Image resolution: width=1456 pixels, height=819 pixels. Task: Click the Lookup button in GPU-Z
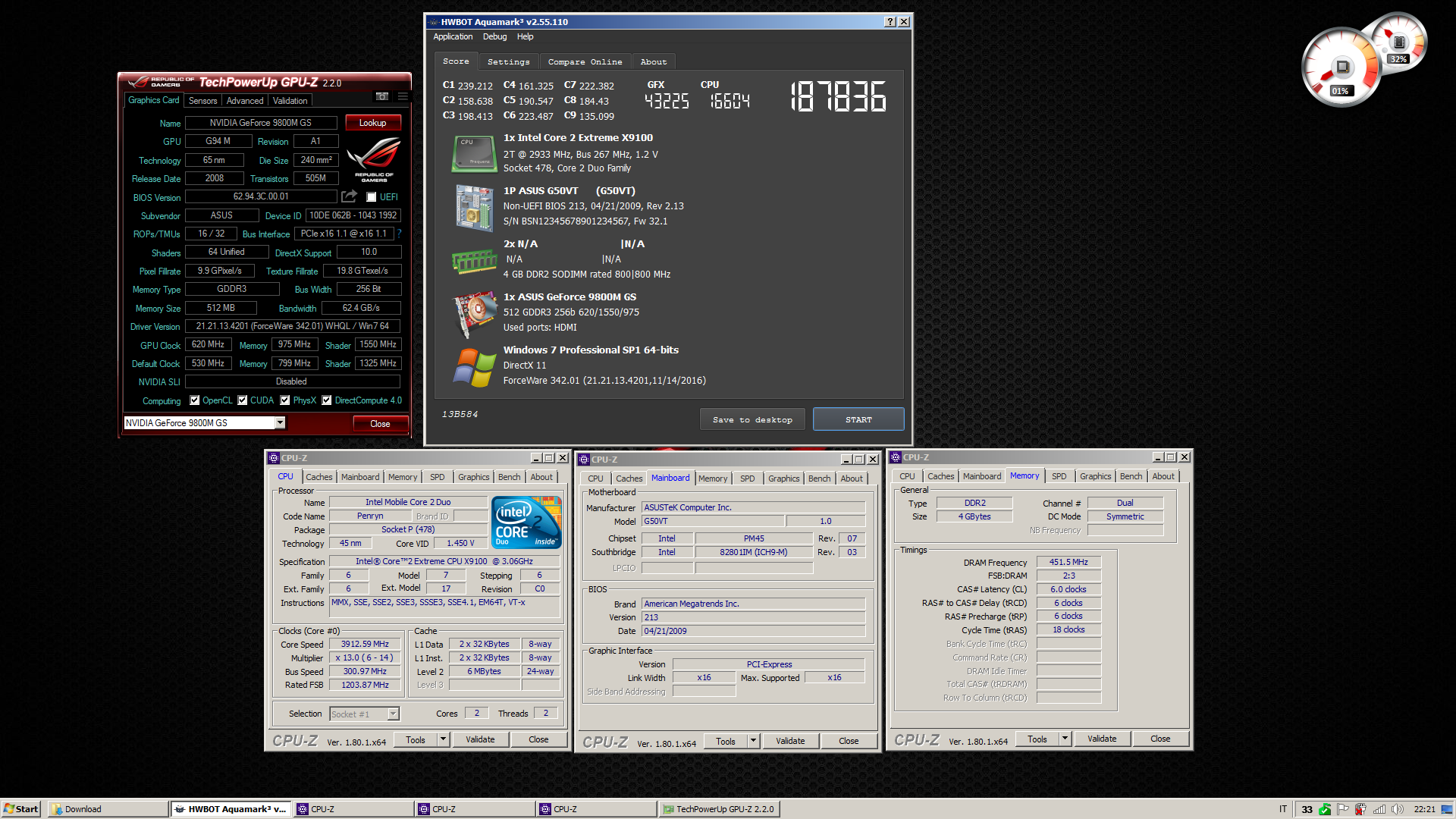point(372,123)
